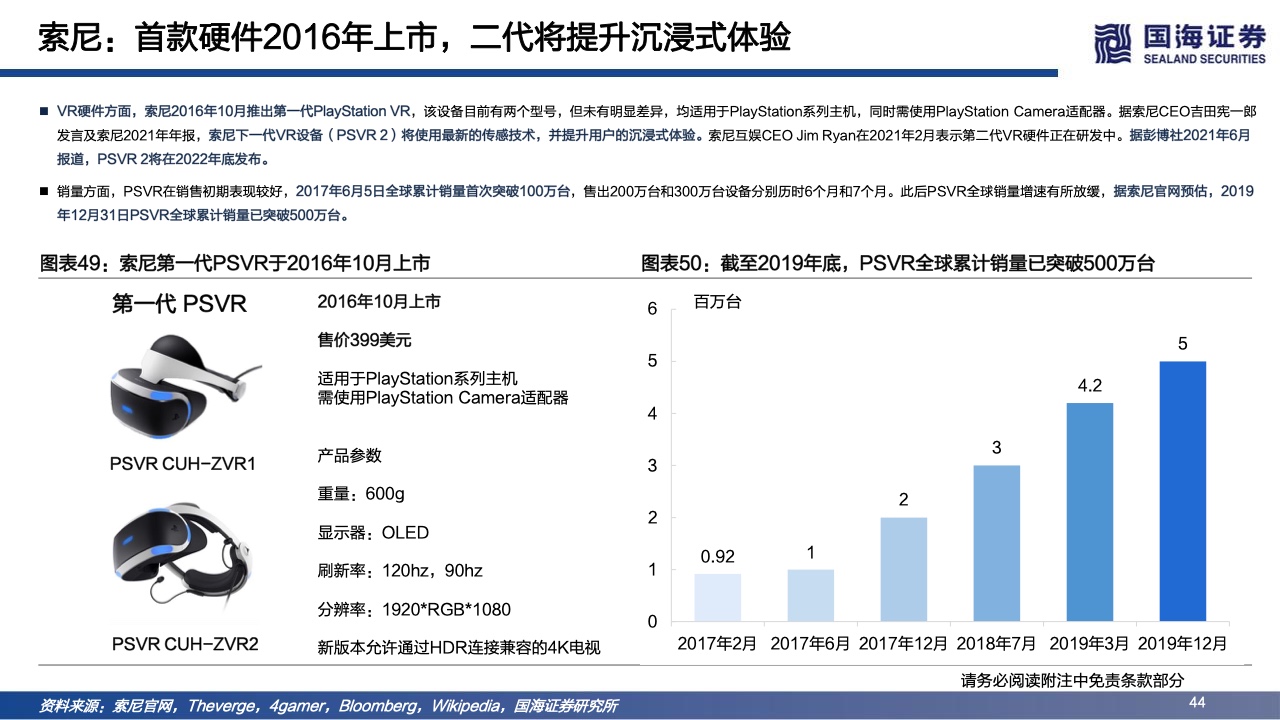Click data label '3' above the 2018年7月 bar
This screenshot has height=720, width=1280.
pos(997,448)
